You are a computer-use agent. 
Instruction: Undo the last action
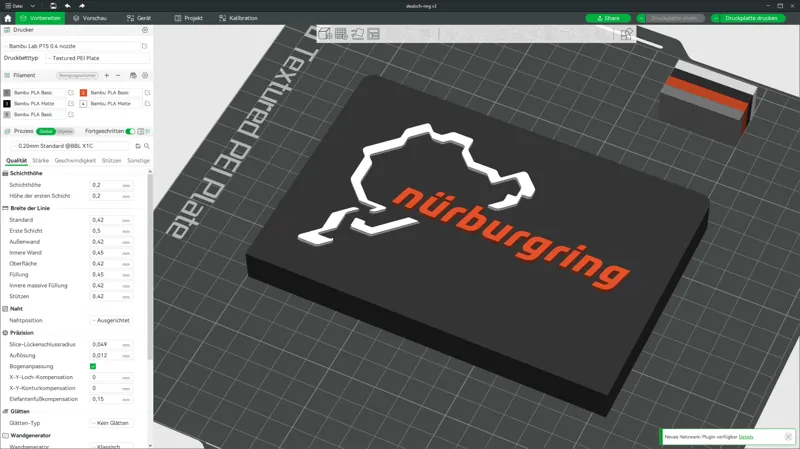[x=68, y=6]
